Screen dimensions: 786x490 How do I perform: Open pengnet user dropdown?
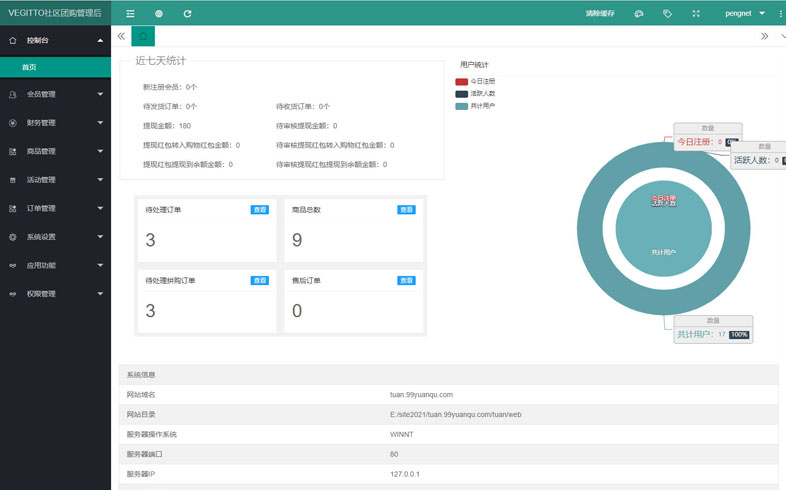click(745, 14)
